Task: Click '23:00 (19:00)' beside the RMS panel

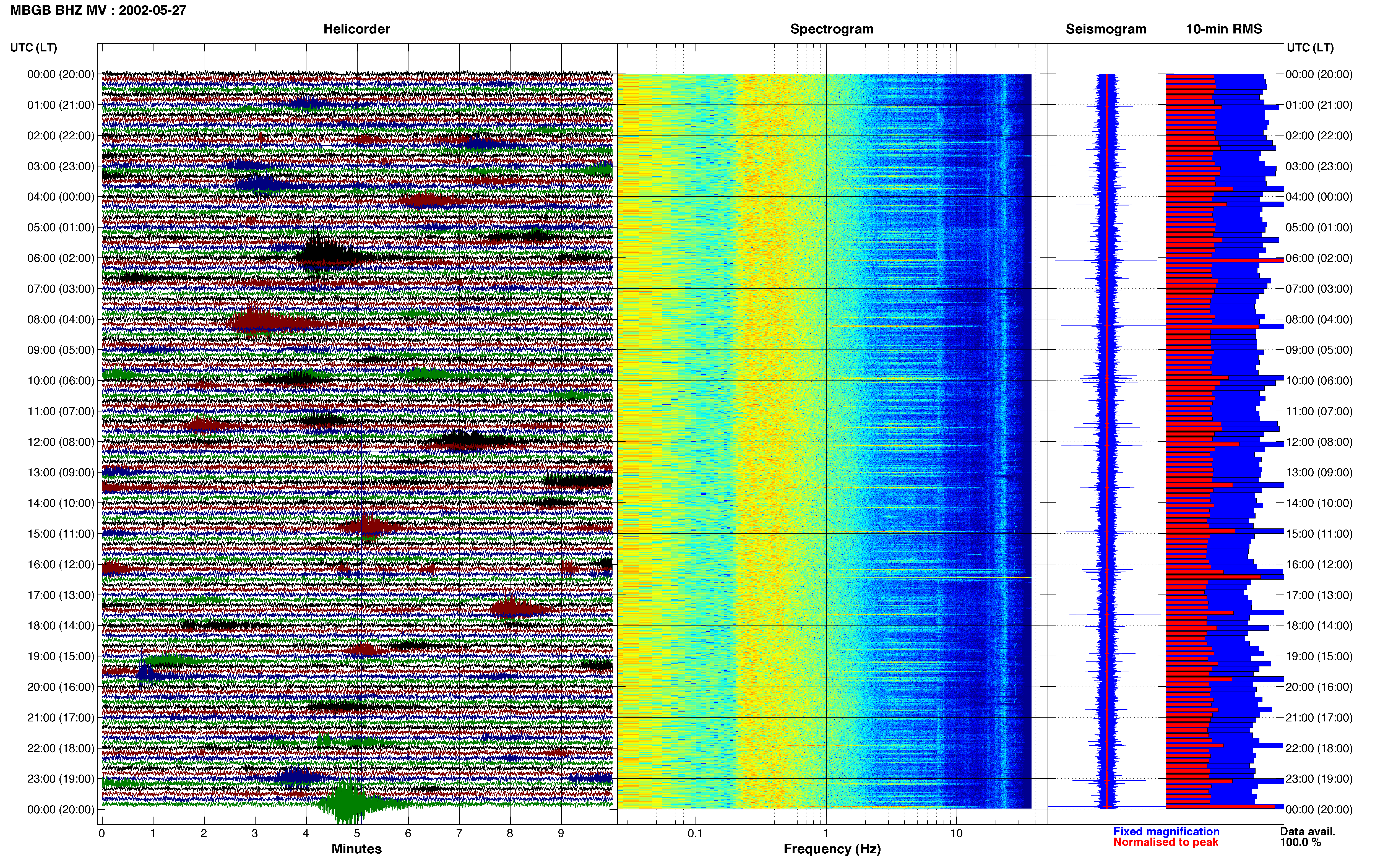Action: 1319,778
